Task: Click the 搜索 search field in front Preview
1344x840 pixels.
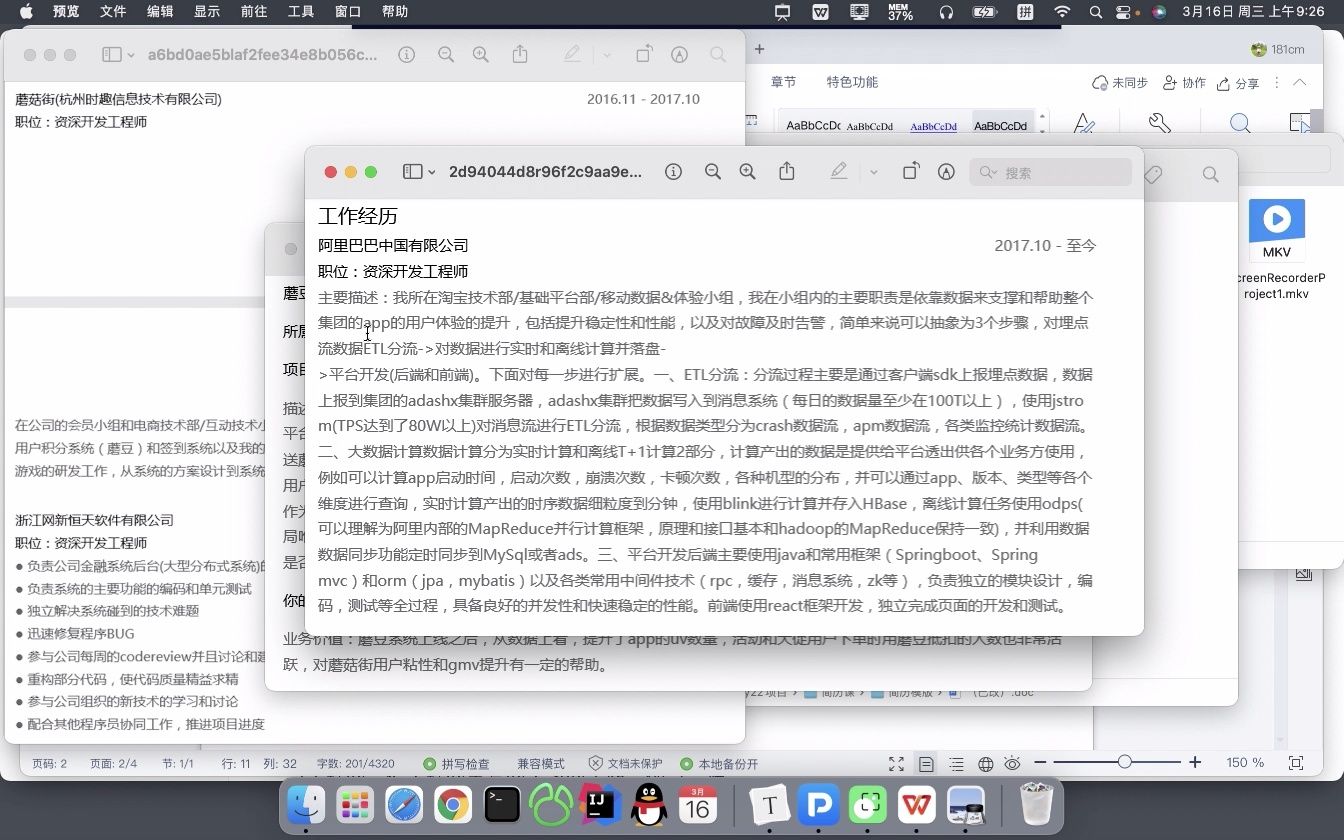Action: click(x=1050, y=172)
